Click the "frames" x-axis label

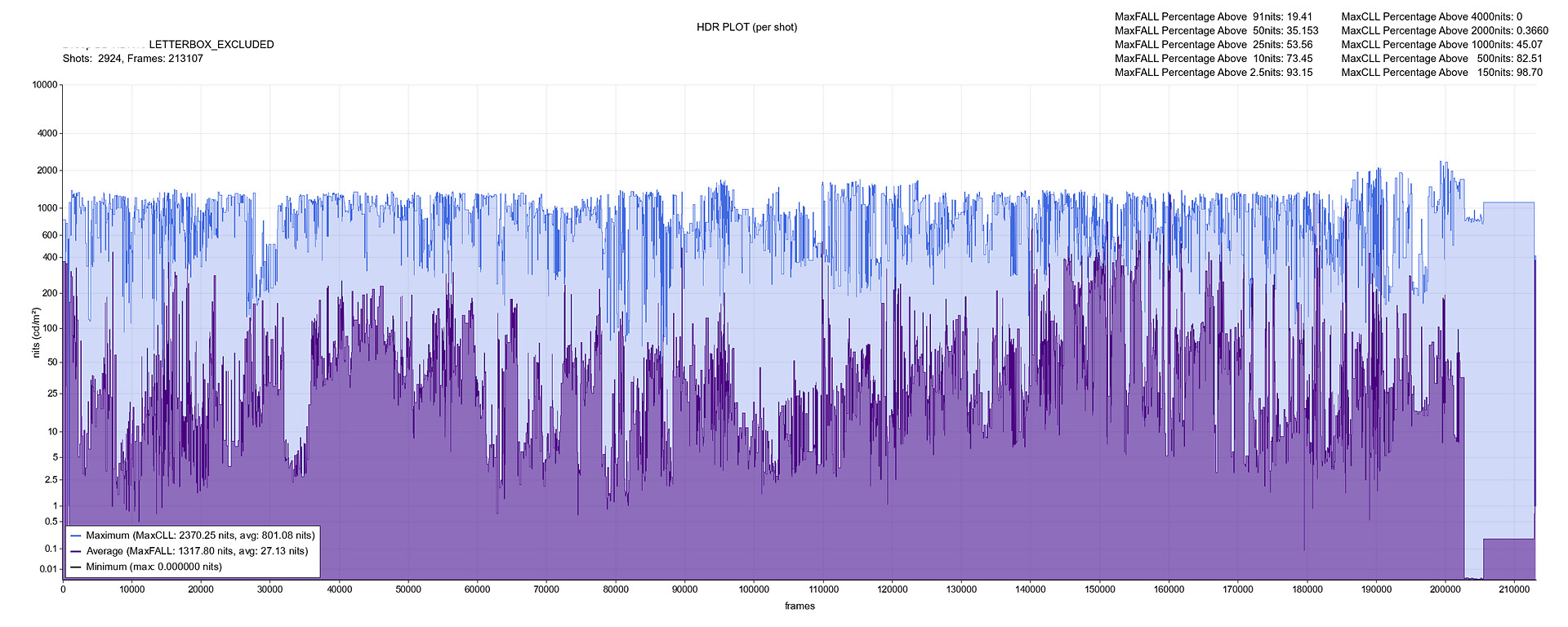click(800, 606)
